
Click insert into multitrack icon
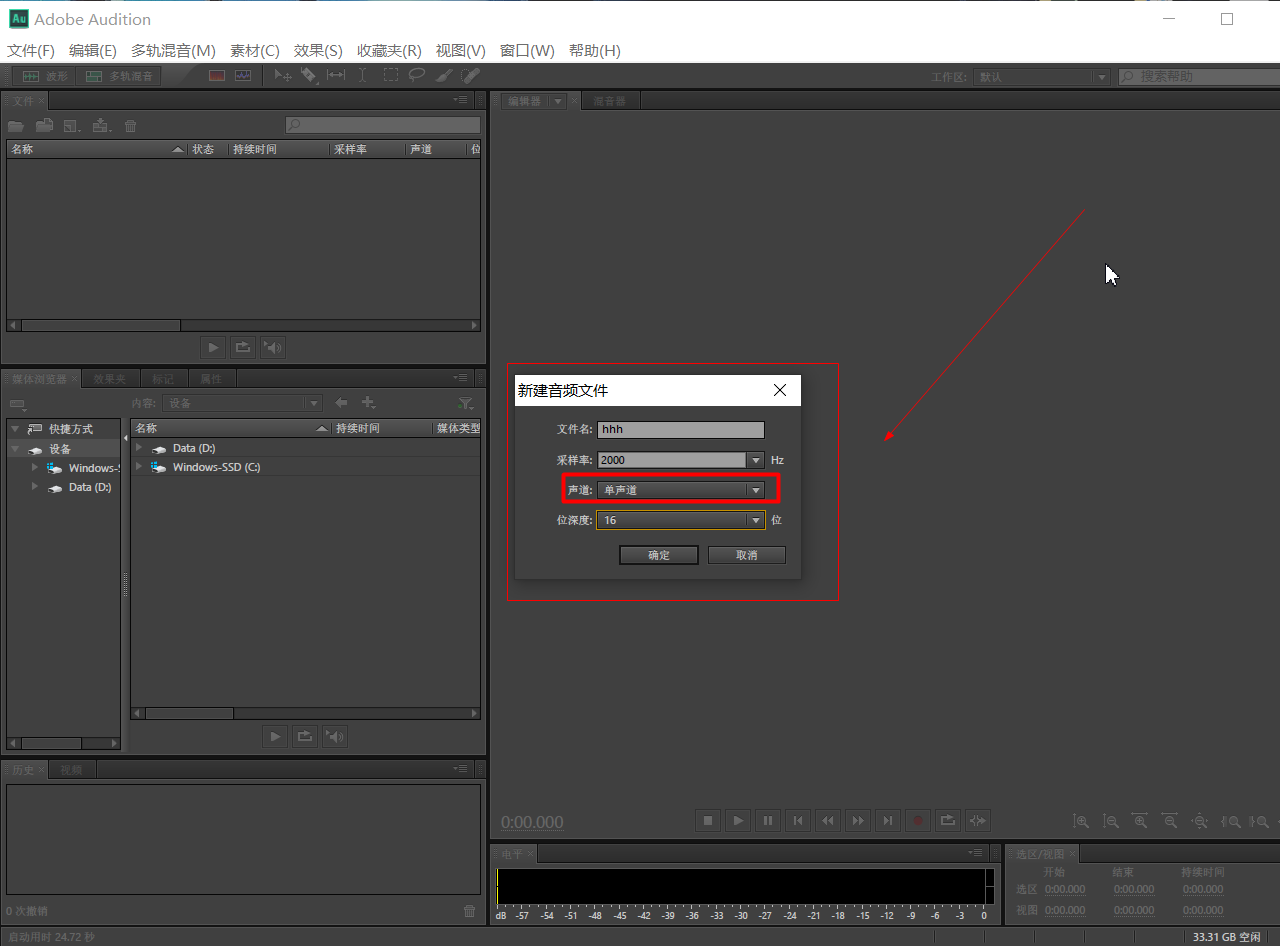click(100, 126)
